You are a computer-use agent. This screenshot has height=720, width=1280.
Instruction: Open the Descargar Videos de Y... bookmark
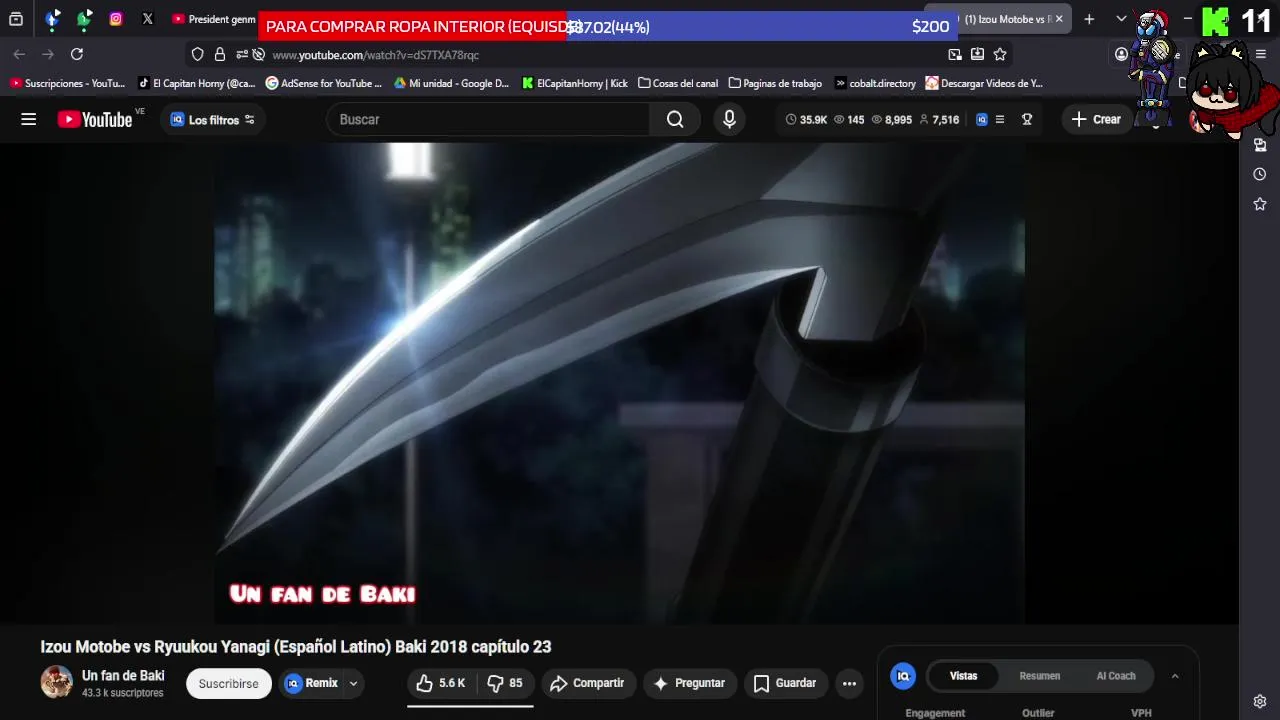(x=984, y=83)
